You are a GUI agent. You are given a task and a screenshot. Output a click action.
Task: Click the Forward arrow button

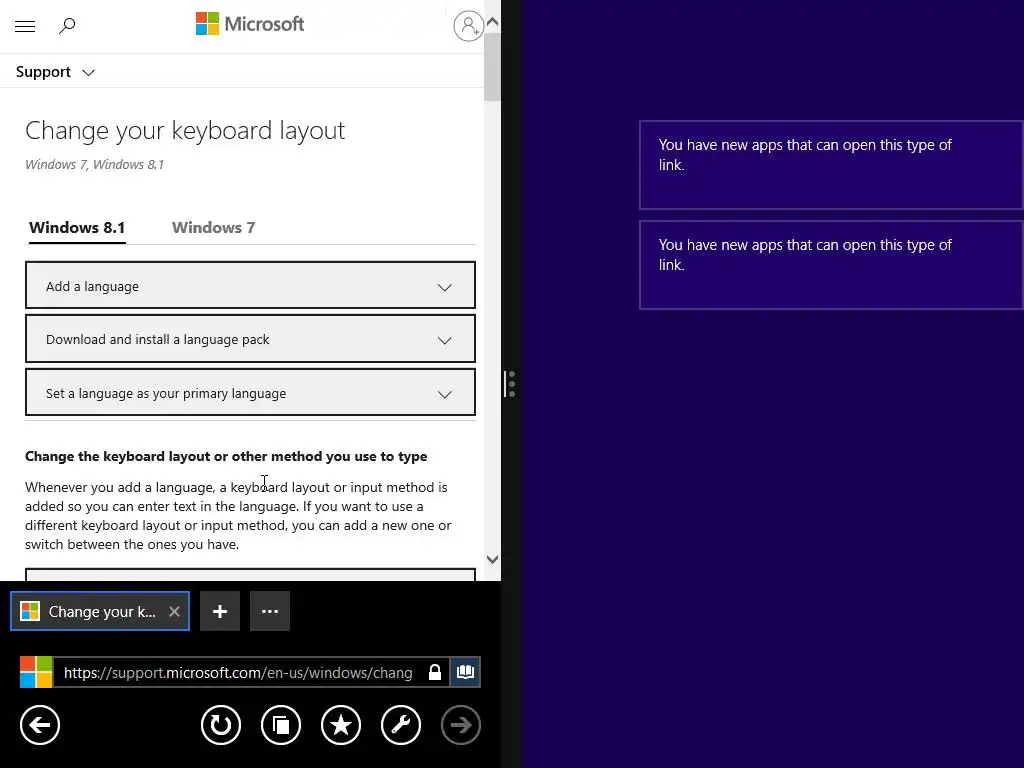pyautogui.click(x=461, y=725)
